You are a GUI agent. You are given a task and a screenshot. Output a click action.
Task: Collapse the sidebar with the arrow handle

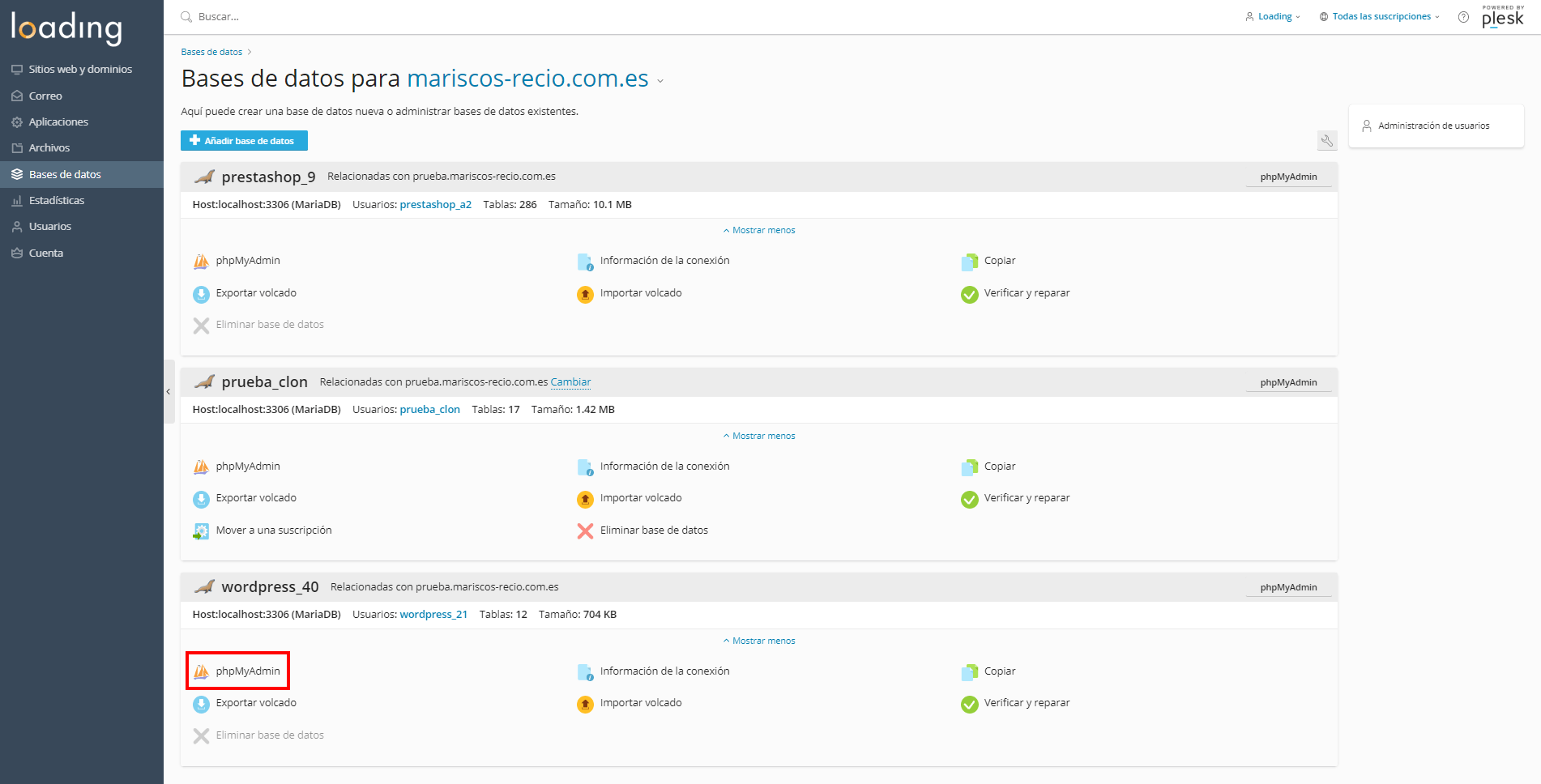click(x=169, y=391)
